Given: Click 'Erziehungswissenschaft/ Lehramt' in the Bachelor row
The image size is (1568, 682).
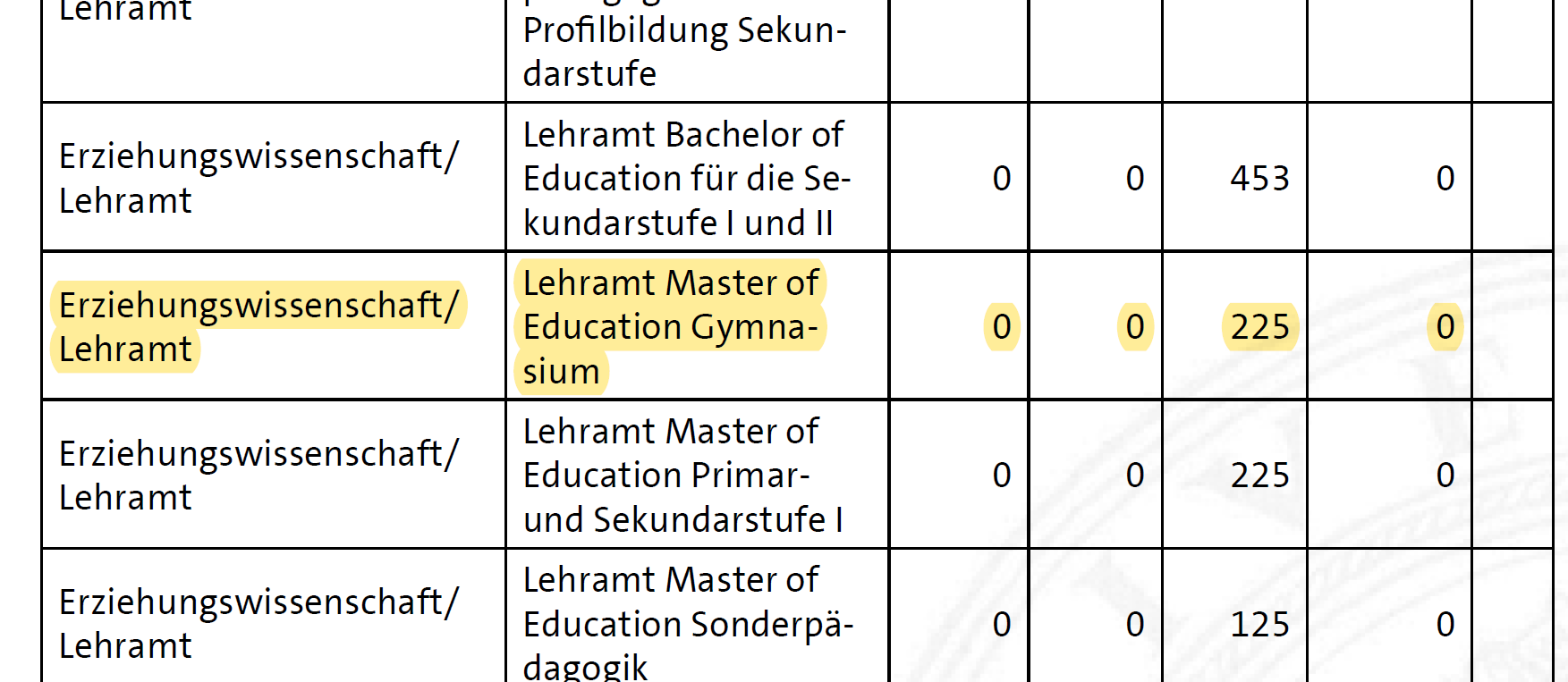Looking at the screenshot, I should (258, 178).
